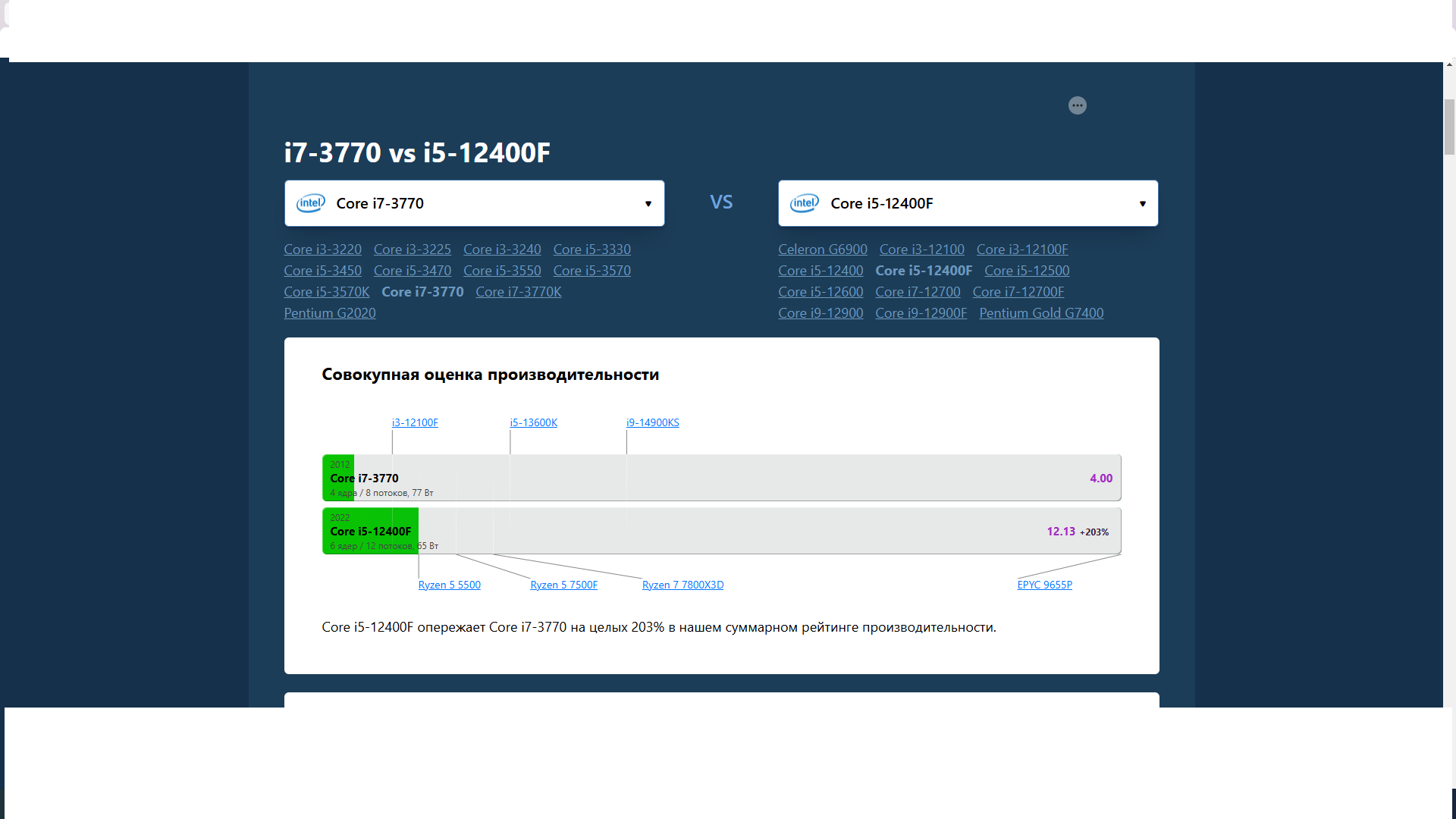
Task: Click the 4.00 score value
Action: click(x=1100, y=479)
